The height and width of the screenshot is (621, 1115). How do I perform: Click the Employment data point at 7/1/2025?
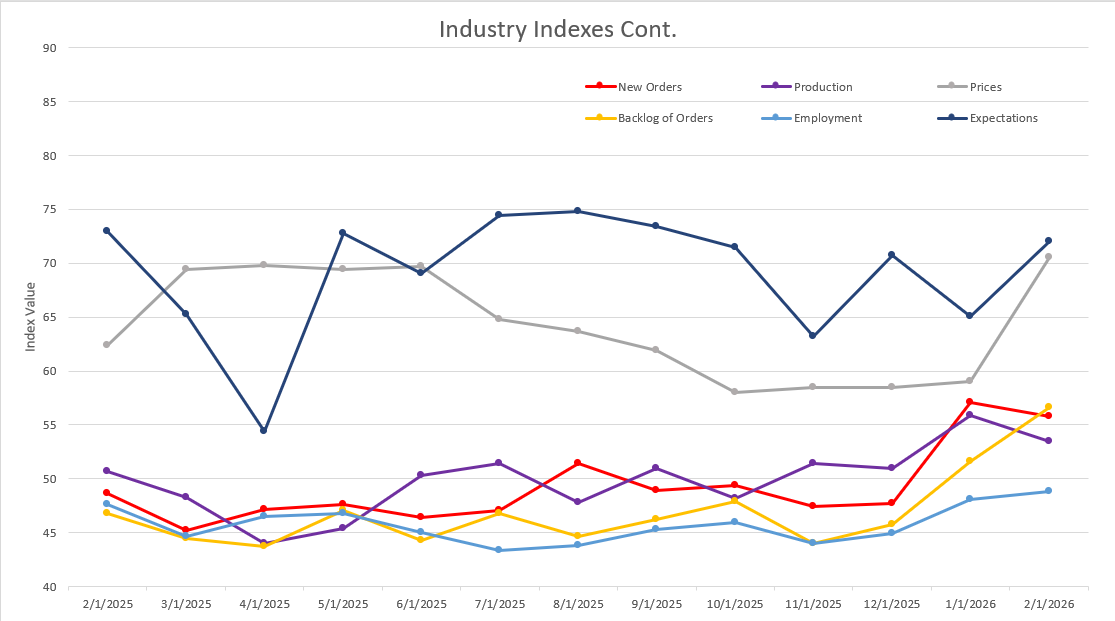pyautogui.click(x=499, y=550)
